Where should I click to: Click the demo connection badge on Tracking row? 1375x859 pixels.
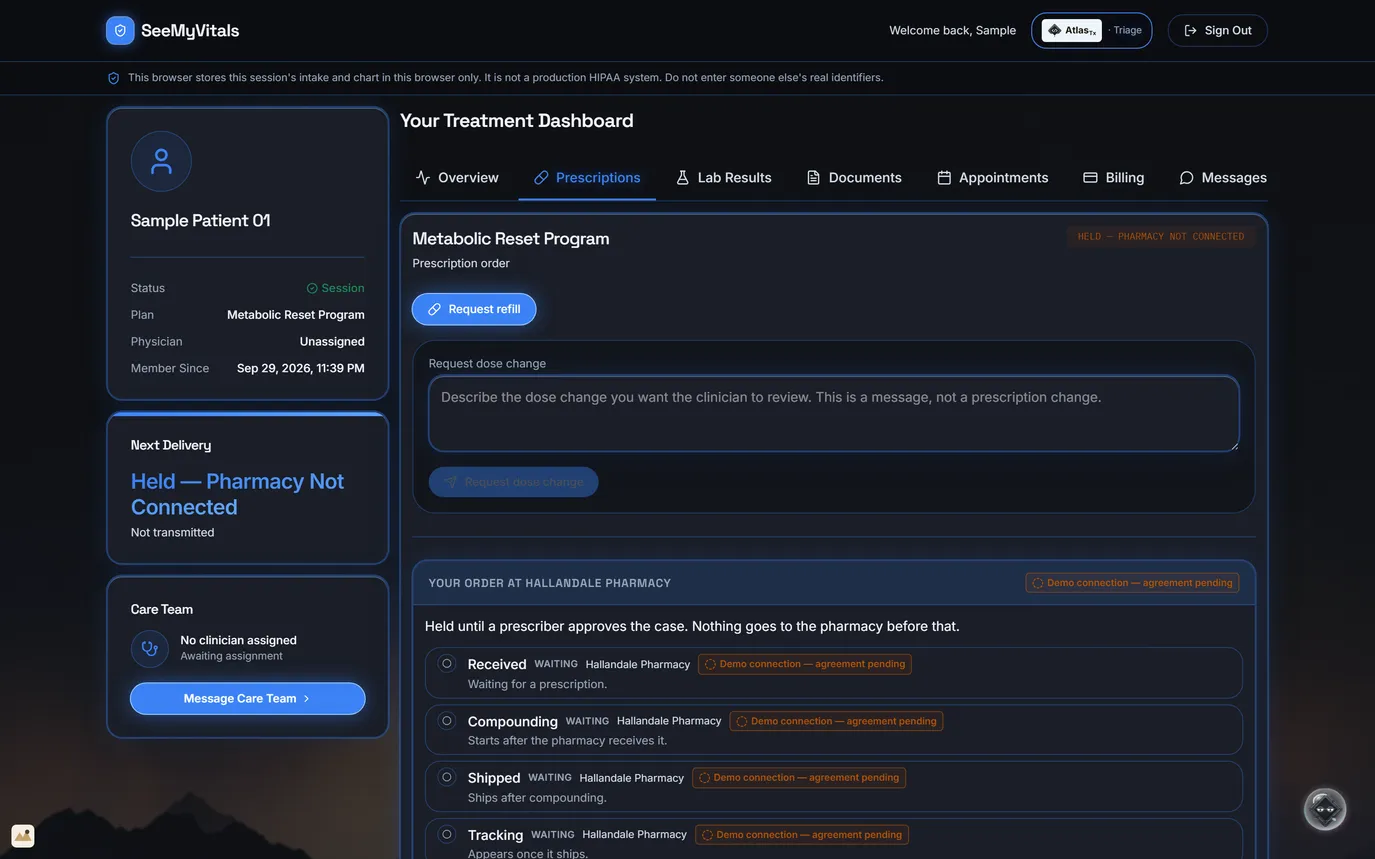(802, 835)
